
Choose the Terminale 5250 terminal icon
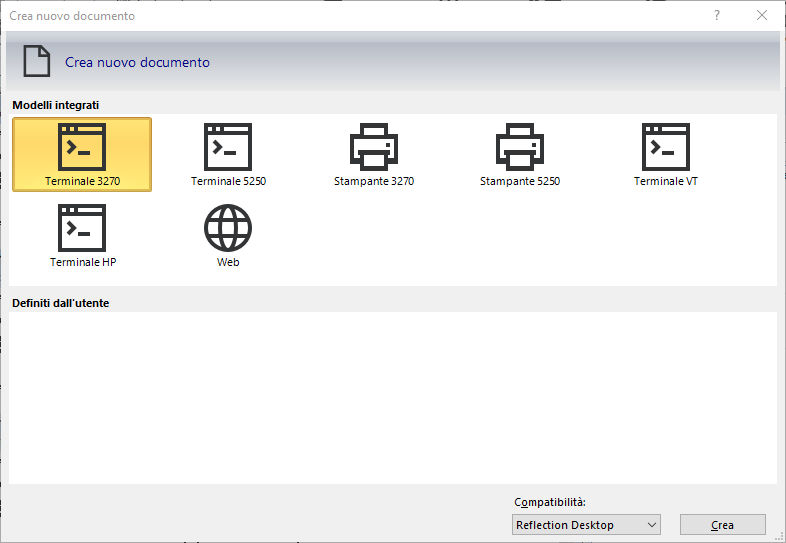228,147
